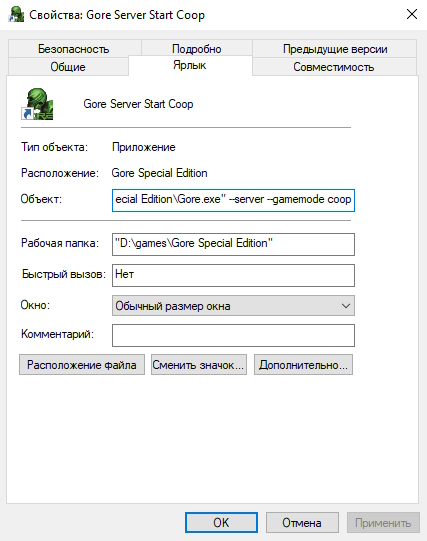This screenshot has height=541, width=427.
Task: Open the Предыдущие версии tab
Action: (x=335, y=49)
